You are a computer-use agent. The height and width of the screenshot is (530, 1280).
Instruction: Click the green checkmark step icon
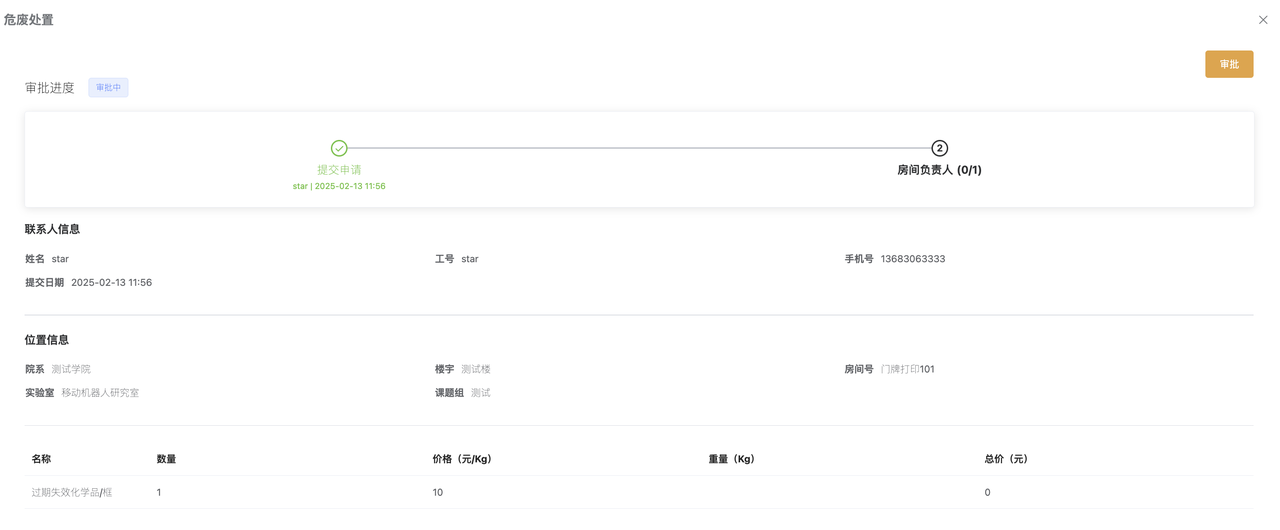pyautogui.click(x=339, y=148)
